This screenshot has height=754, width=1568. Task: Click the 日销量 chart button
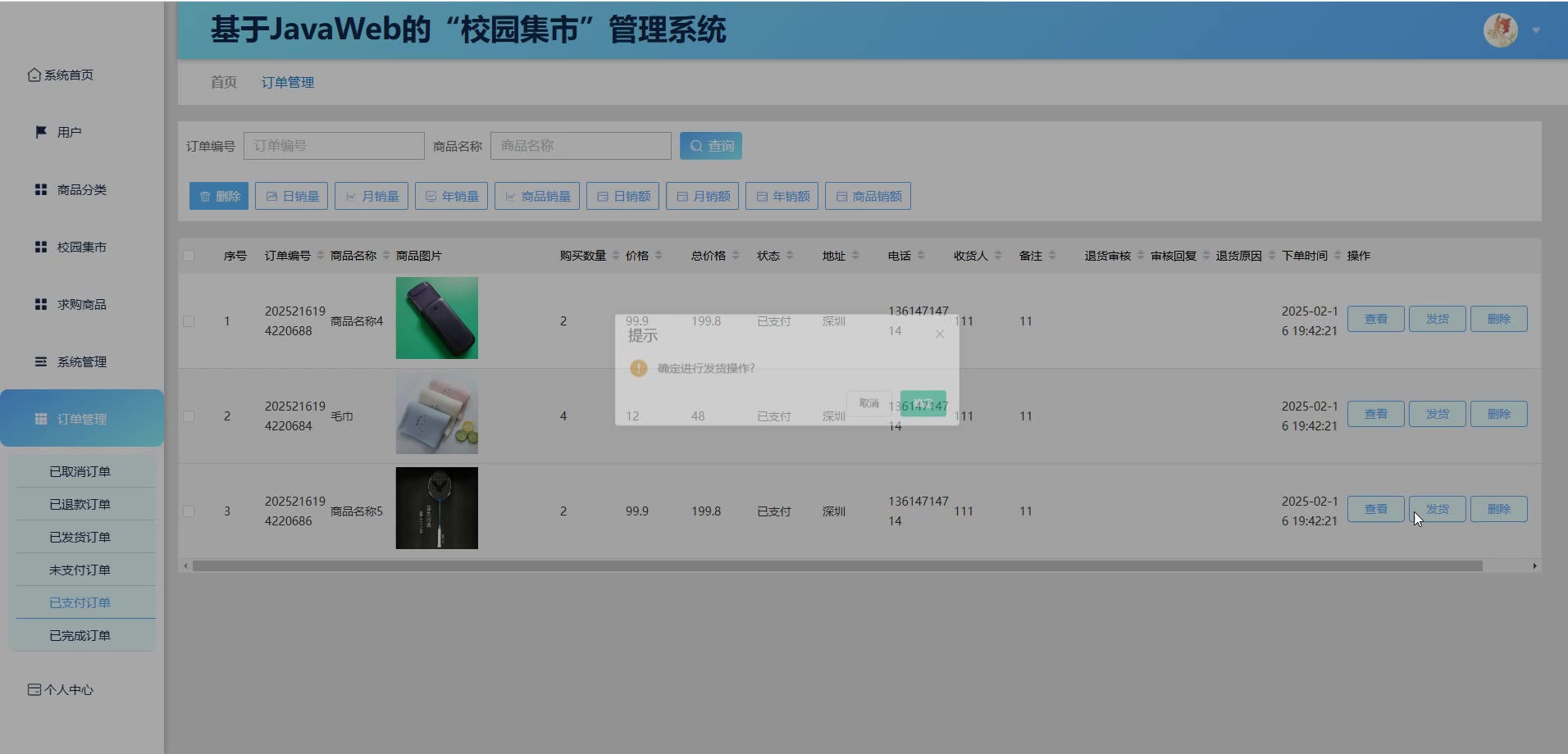click(x=292, y=196)
